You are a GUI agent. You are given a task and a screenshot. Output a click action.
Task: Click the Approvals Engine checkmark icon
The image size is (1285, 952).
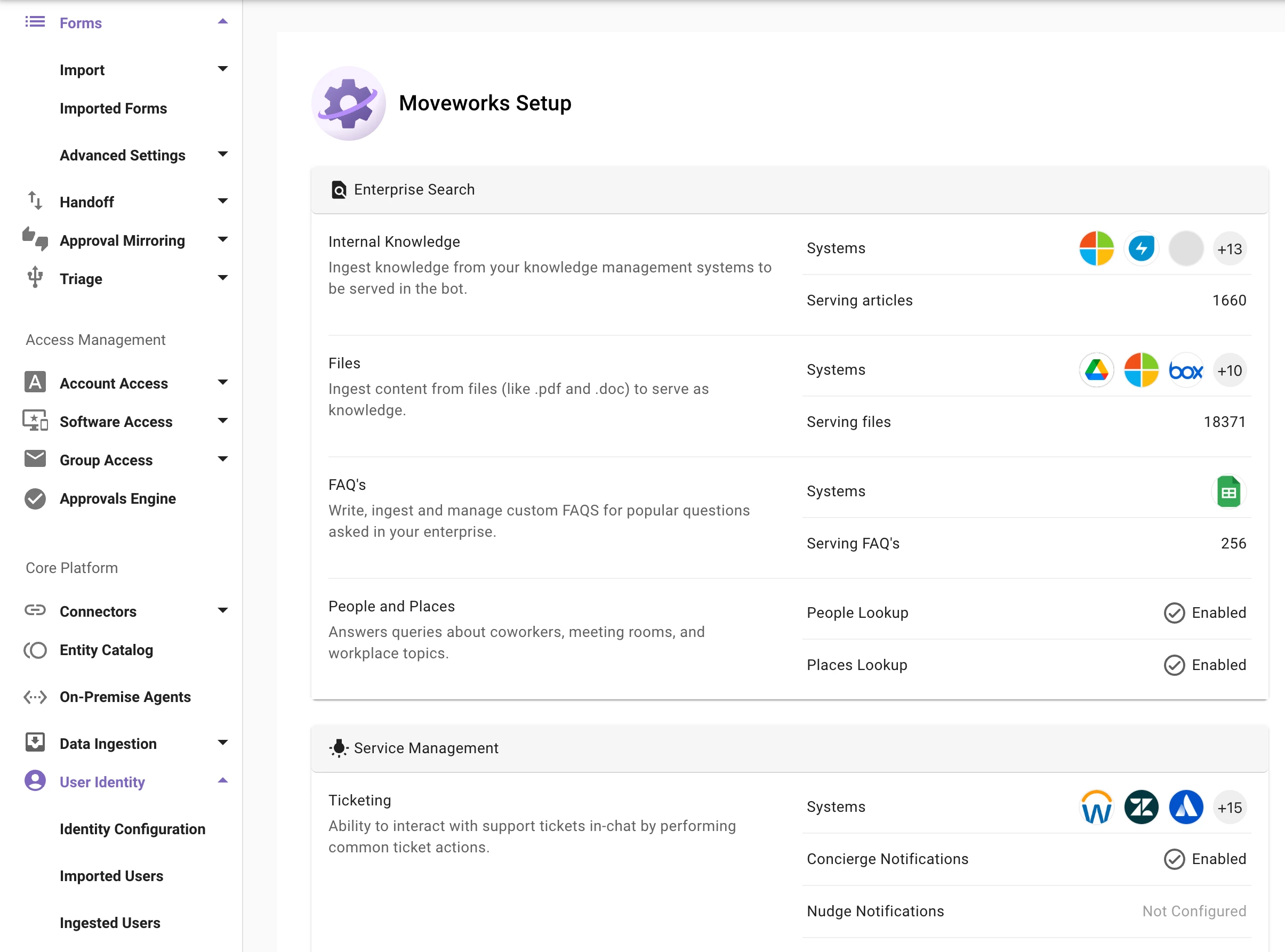click(x=35, y=498)
